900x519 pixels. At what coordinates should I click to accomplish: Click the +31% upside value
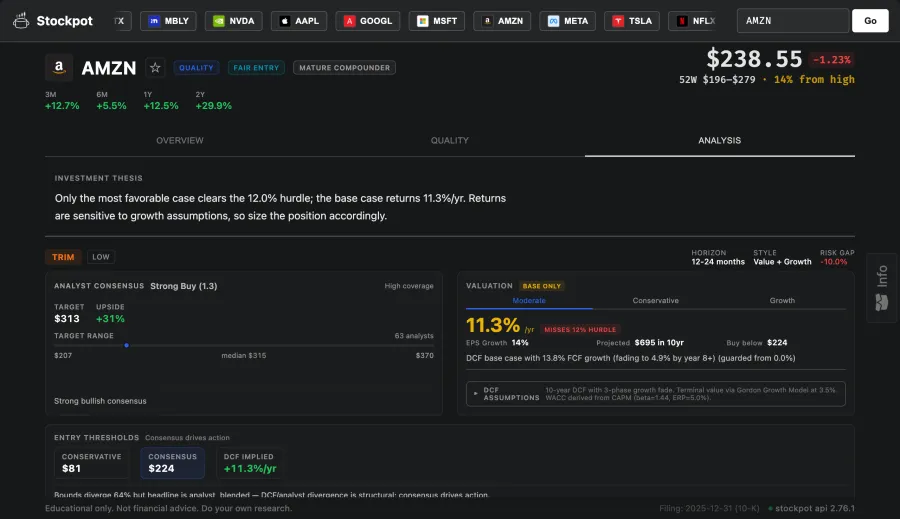click(x=110, y=319)
